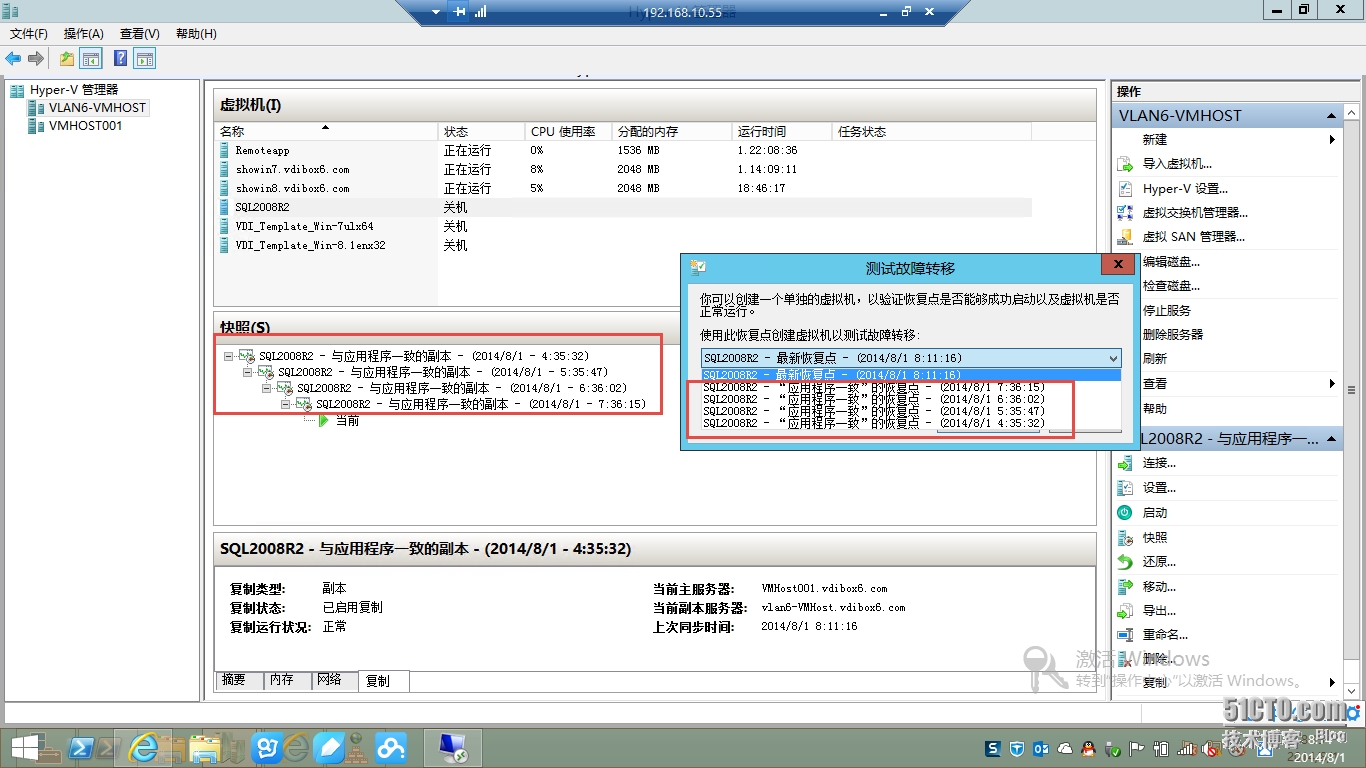Collapse the 6:36:02 snapshot tree node
The width and height of the screenshot is (1366, 768).
click(267, 388)
